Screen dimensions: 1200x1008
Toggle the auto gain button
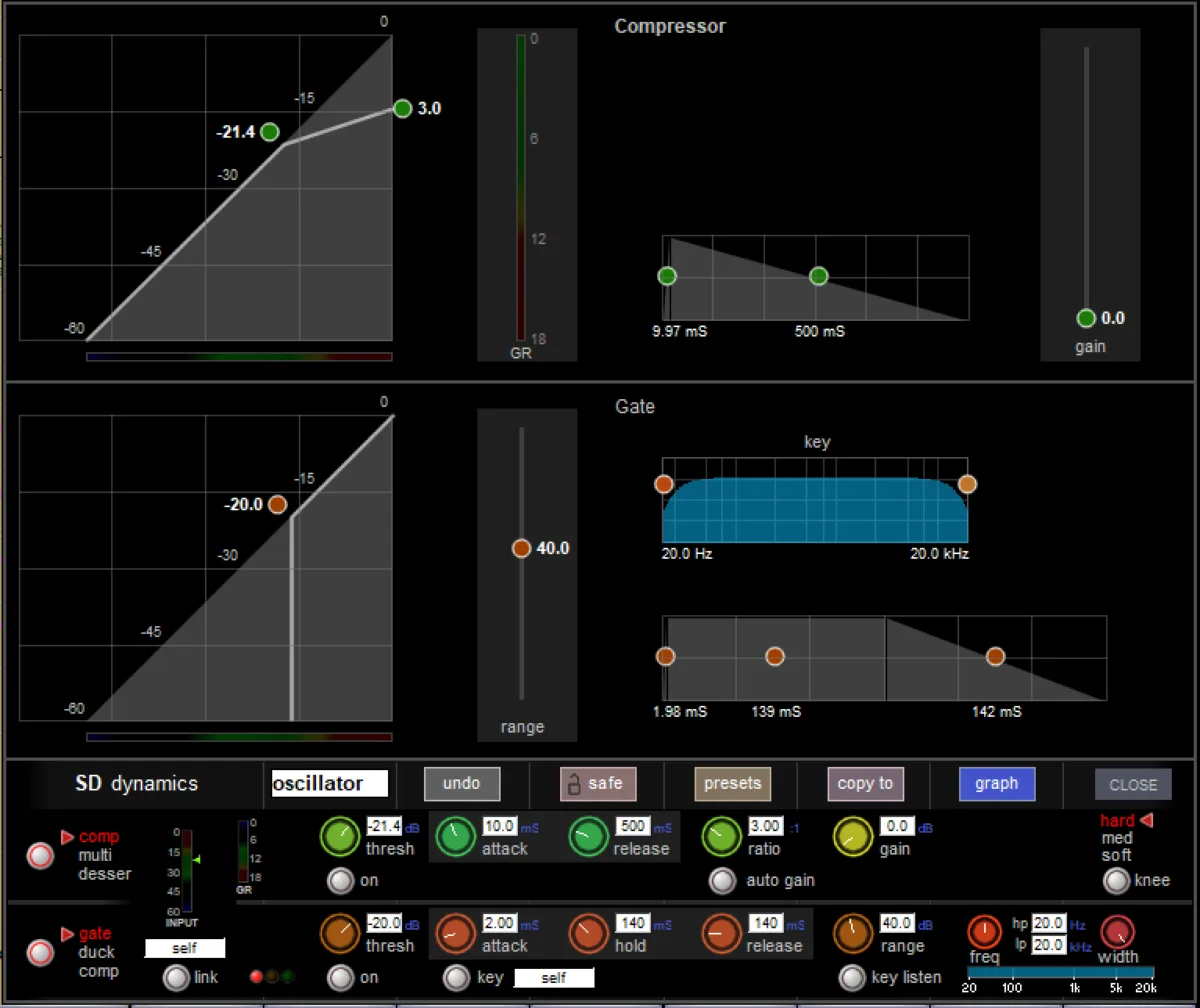click(x=721, y=881)
